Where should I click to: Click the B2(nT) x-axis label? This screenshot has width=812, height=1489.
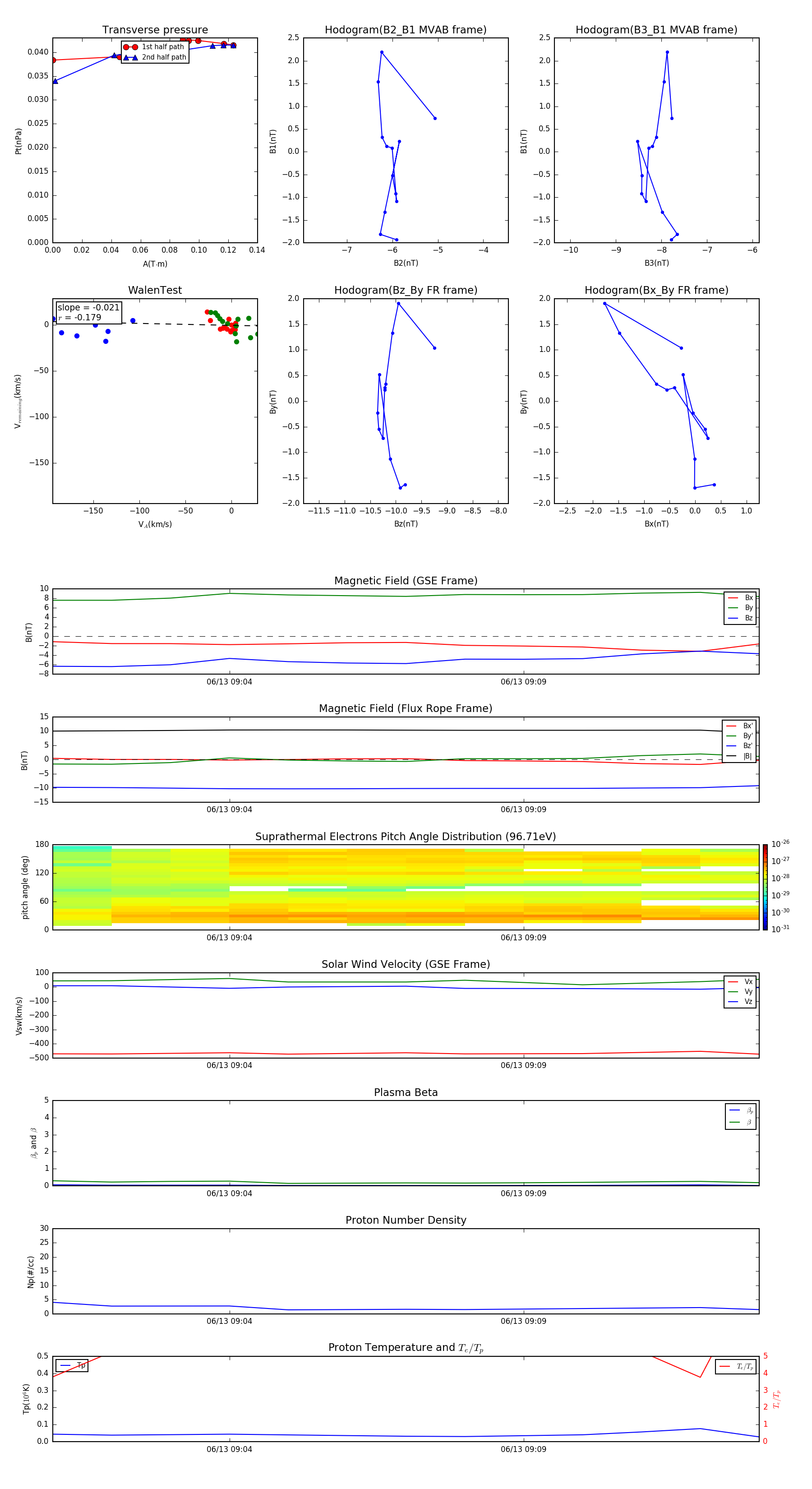pyautogui.click(x=406, y=264)
